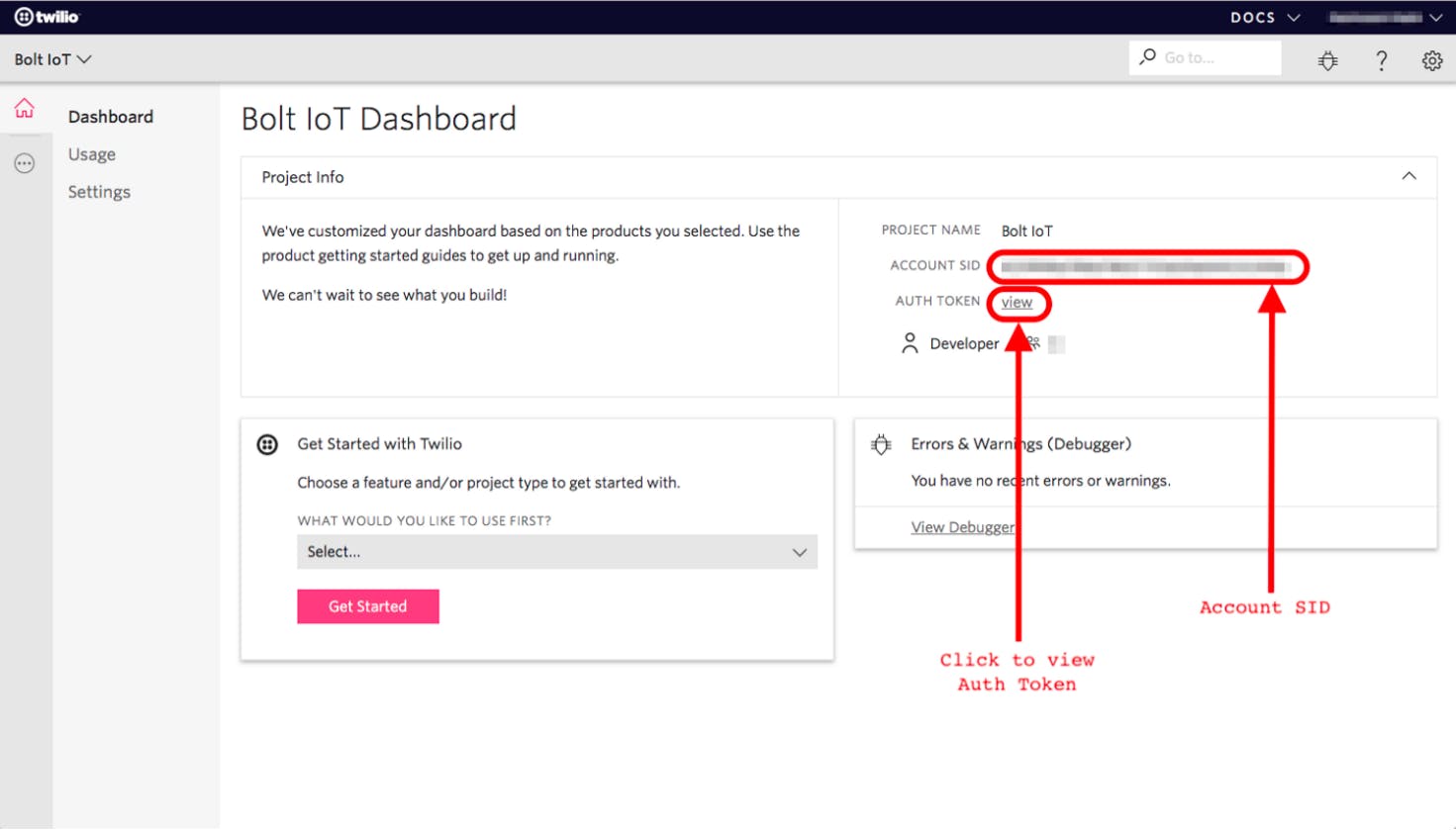The width and height of the screenshot is (1456, 831).
Task: Expand the Bolt IoT project switcher
Action: 53,59
